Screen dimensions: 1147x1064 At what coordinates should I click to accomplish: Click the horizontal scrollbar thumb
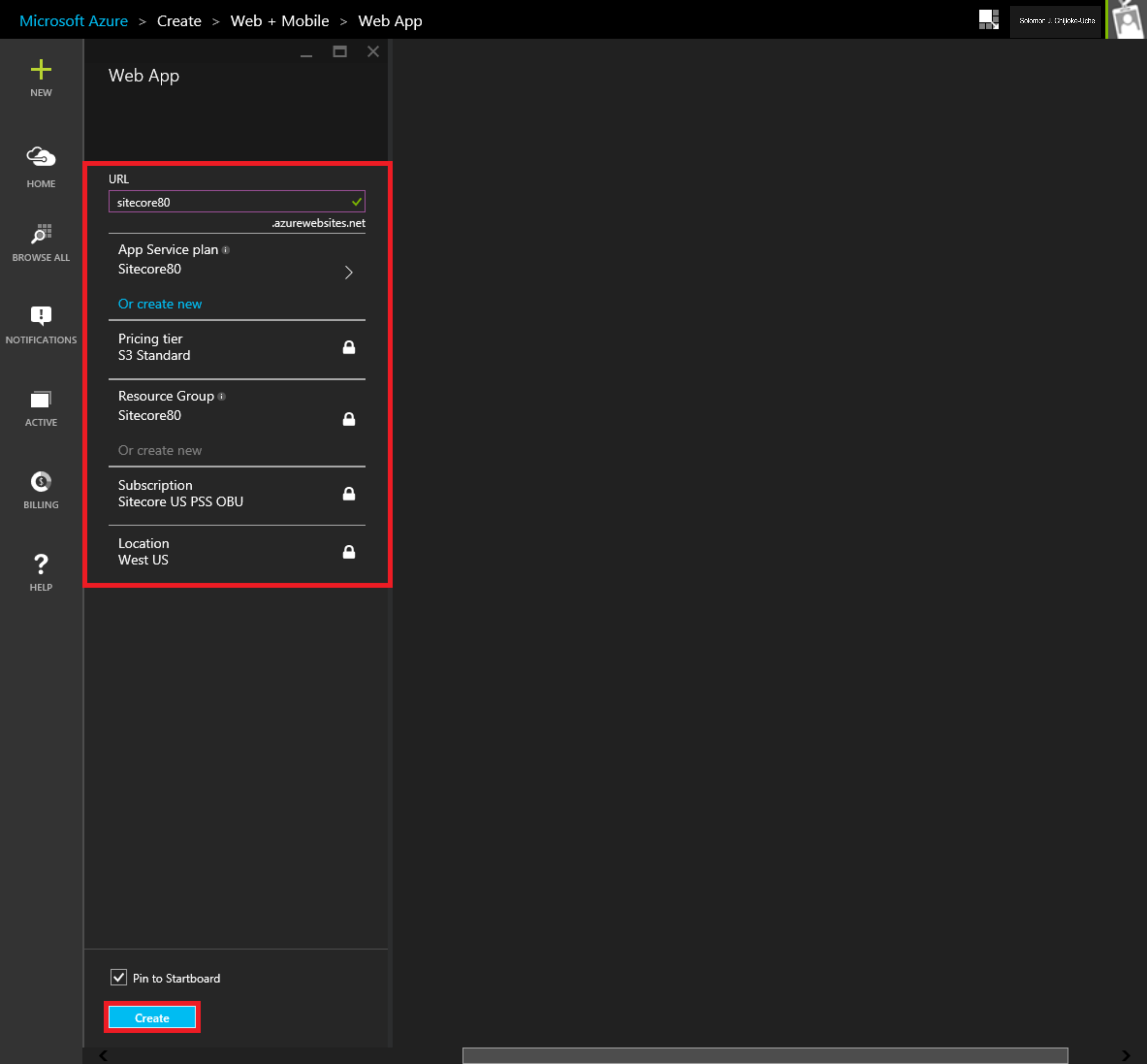[x=765, y=1055]
